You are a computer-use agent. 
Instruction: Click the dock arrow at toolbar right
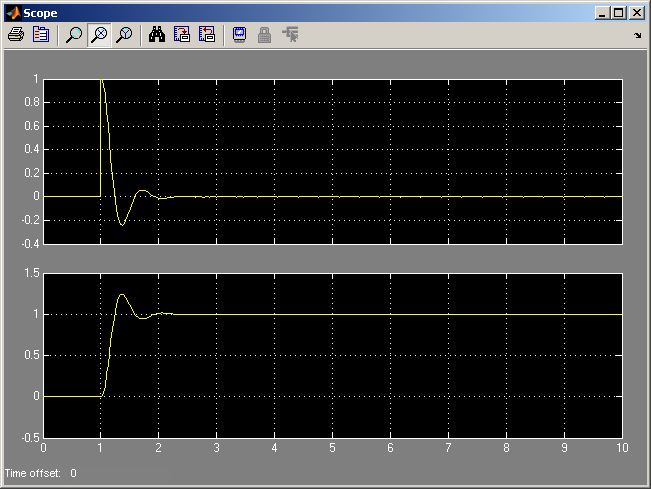click(x=638, y=35)
